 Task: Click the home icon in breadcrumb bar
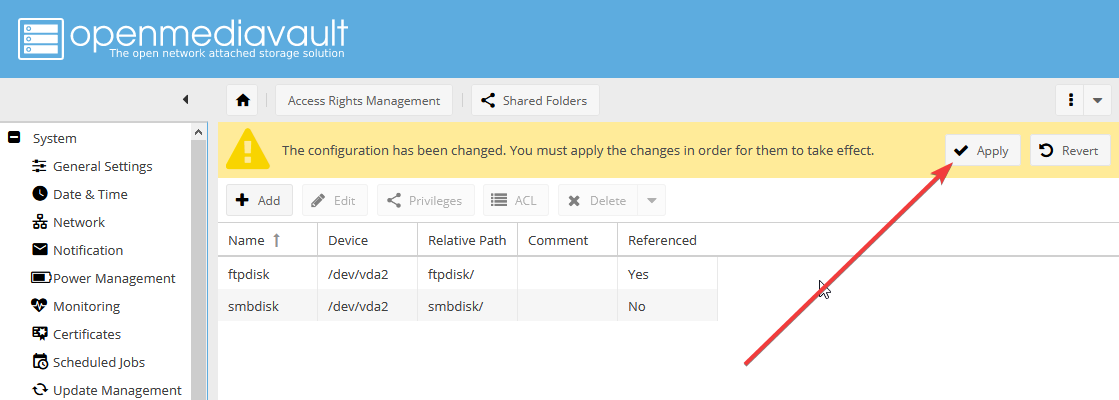(x=242, y=100)
